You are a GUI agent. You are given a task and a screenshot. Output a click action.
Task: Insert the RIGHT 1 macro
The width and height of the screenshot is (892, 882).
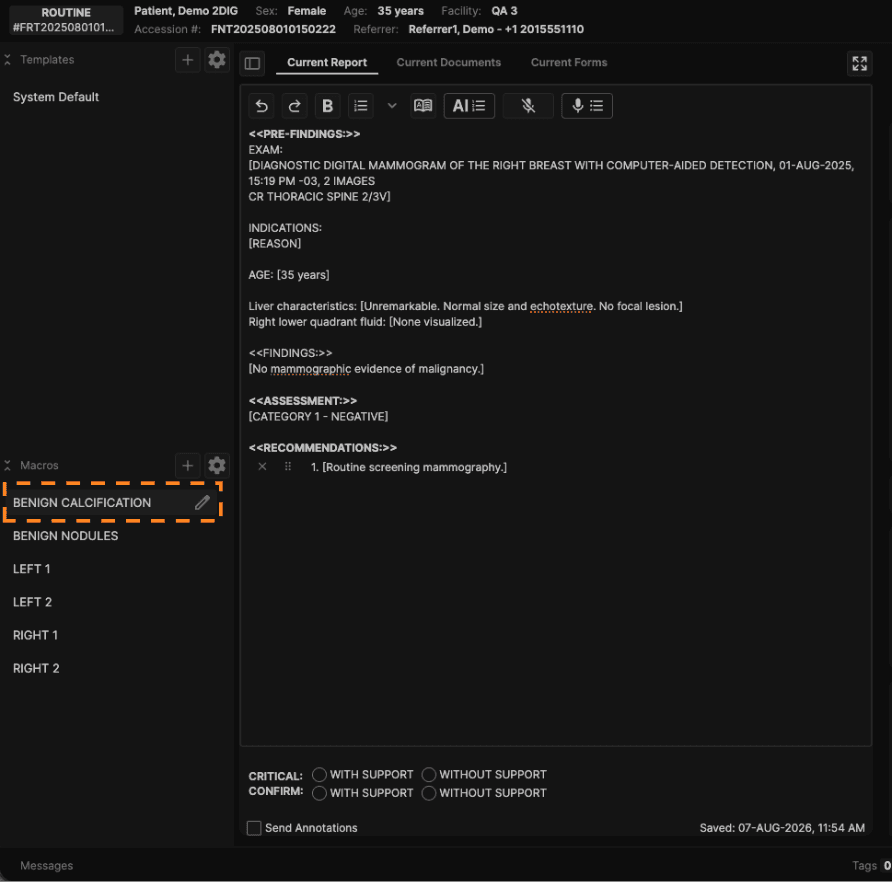click(x=35, y=635)
